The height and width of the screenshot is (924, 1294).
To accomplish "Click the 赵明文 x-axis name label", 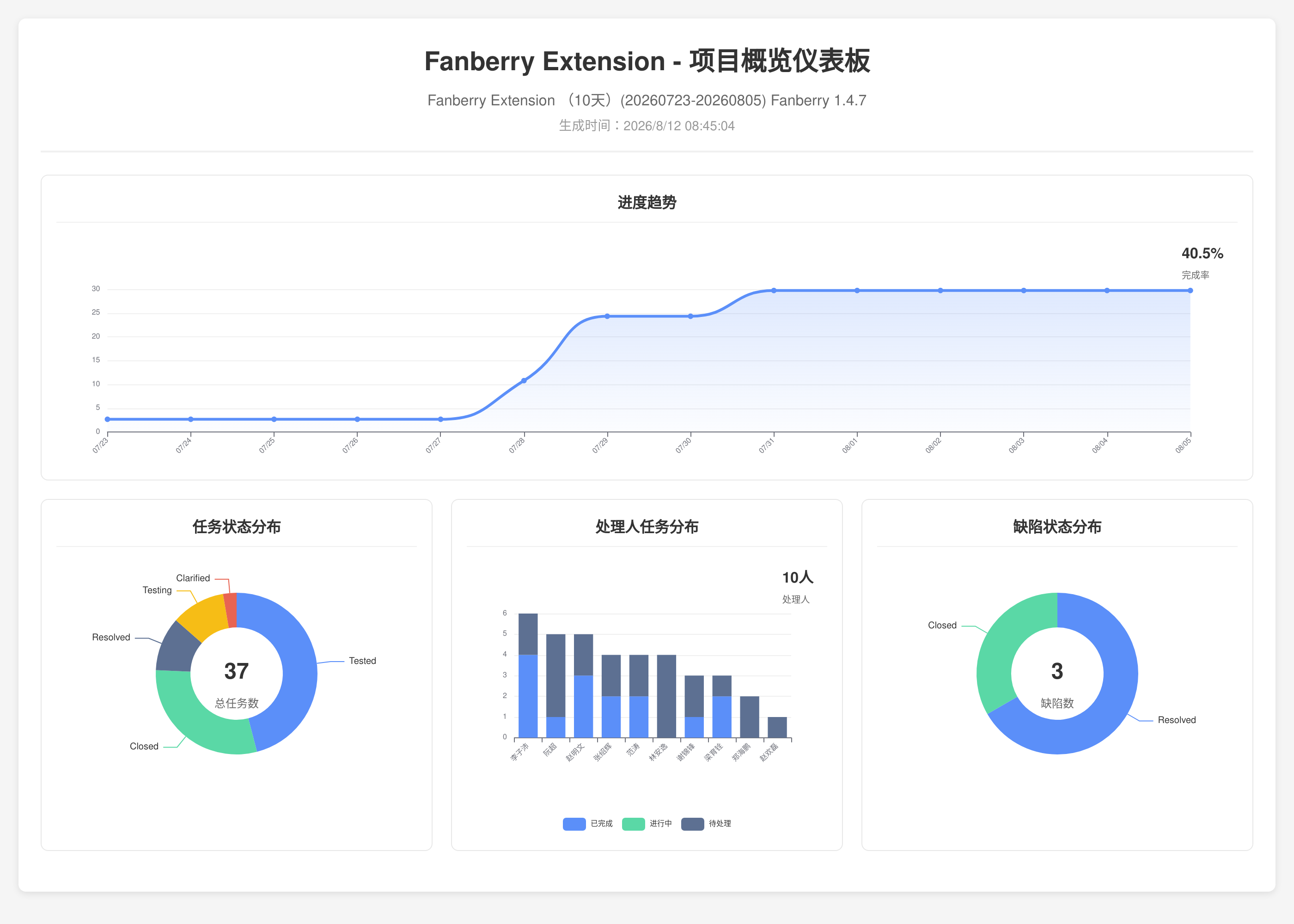I will [x=575, y=752].
